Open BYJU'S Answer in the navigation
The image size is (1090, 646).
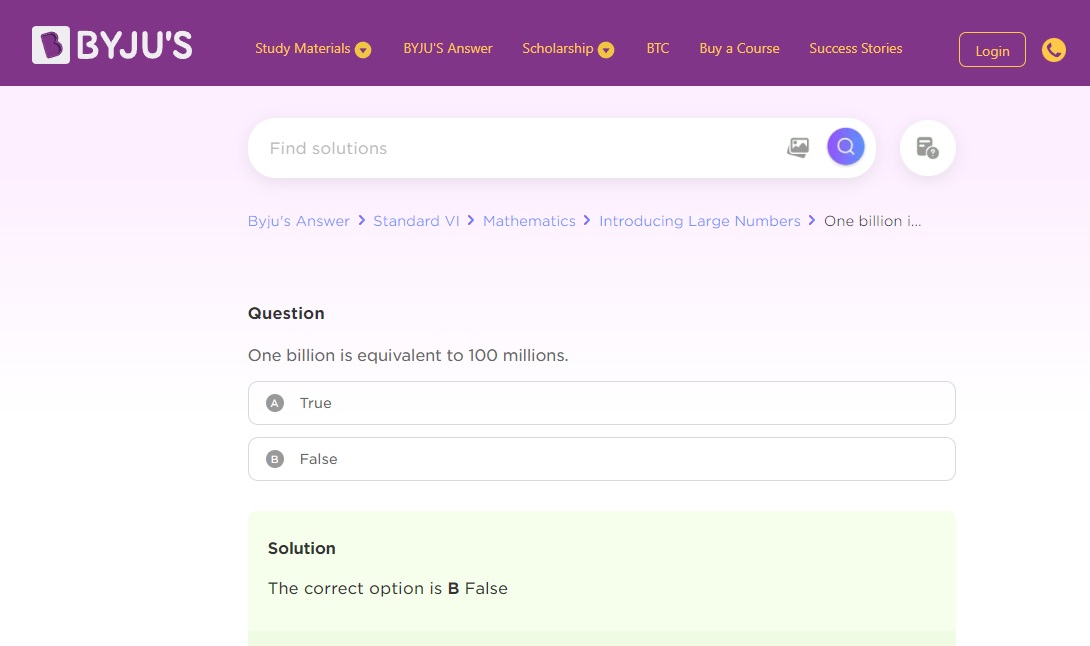[x=448, y=49]
